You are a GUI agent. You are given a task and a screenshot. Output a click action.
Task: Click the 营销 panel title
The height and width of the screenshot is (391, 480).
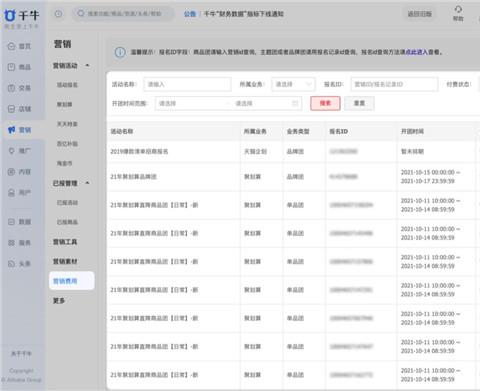coord(62,44)
